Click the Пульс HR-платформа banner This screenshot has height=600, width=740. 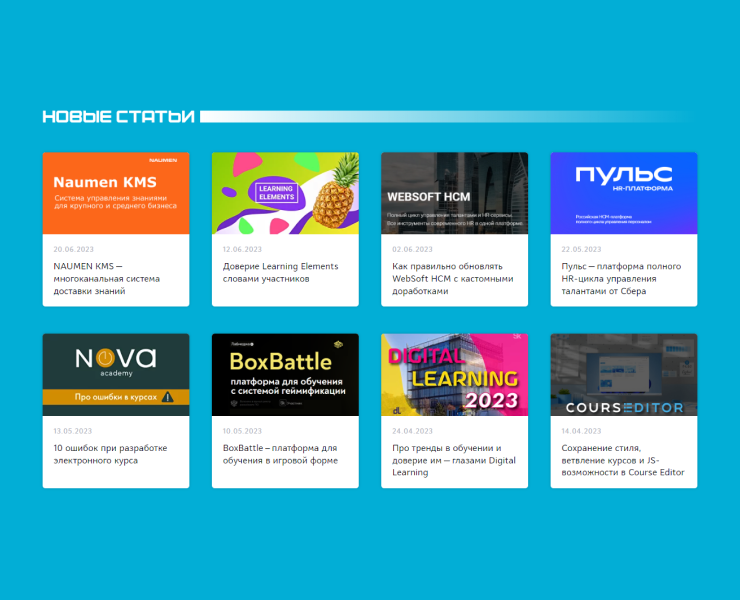coord(623,193)
